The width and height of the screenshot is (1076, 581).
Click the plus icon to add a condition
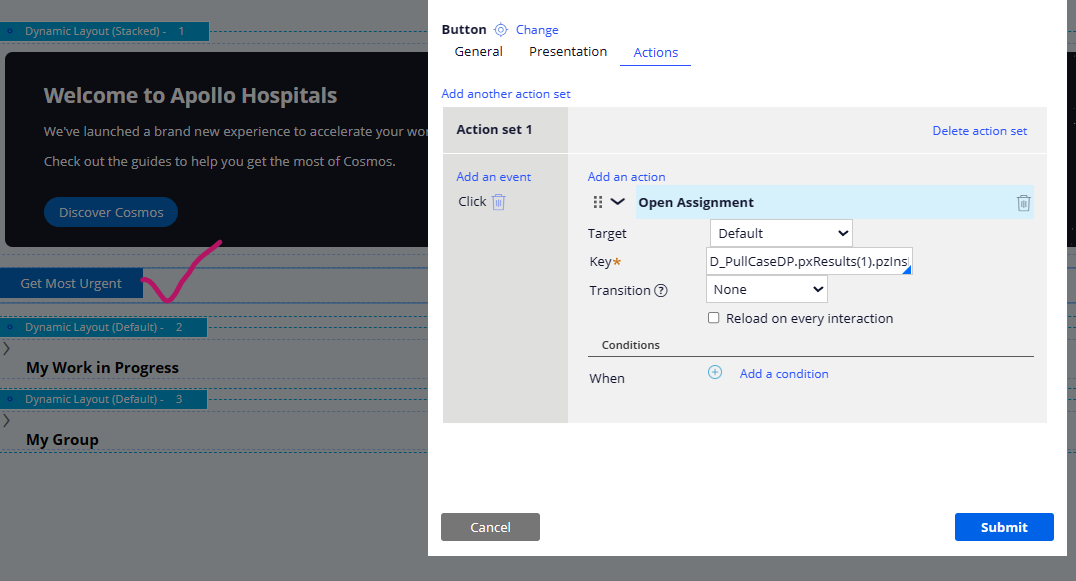[715, 372]
